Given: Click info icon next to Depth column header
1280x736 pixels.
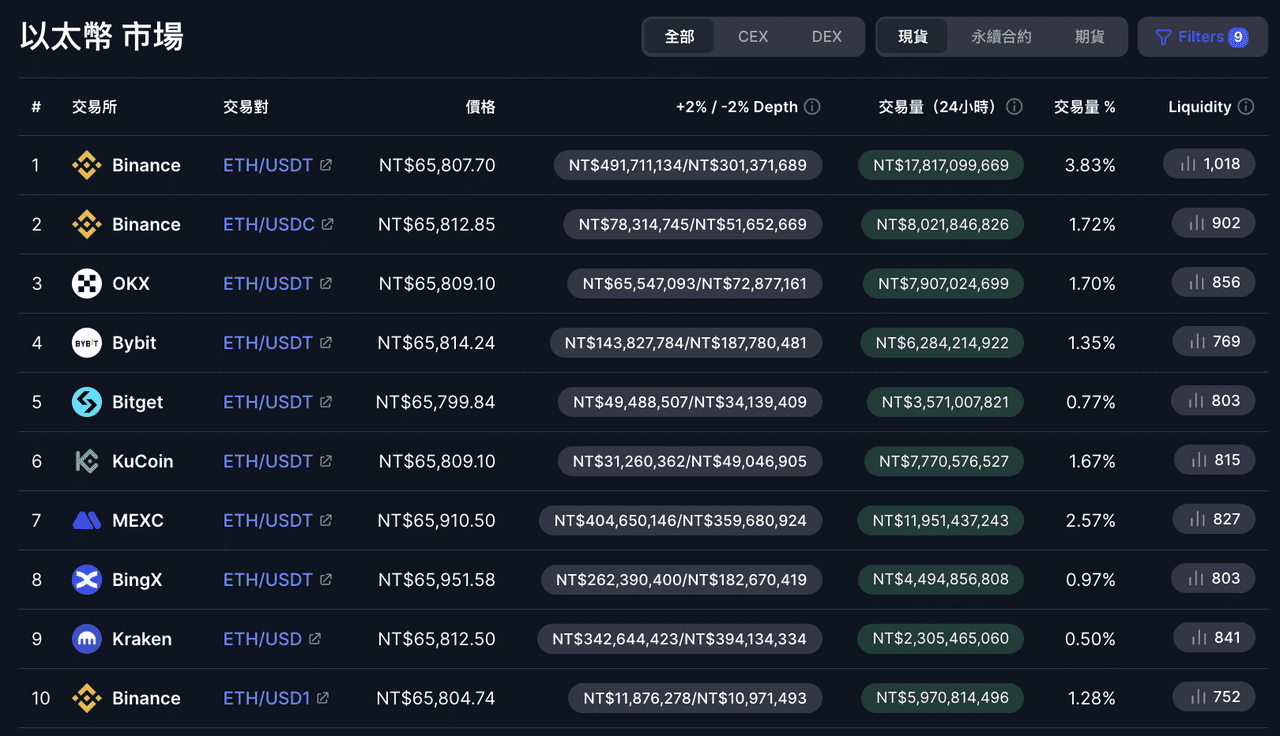Looking at the screenshot, I should click(812, 107).
